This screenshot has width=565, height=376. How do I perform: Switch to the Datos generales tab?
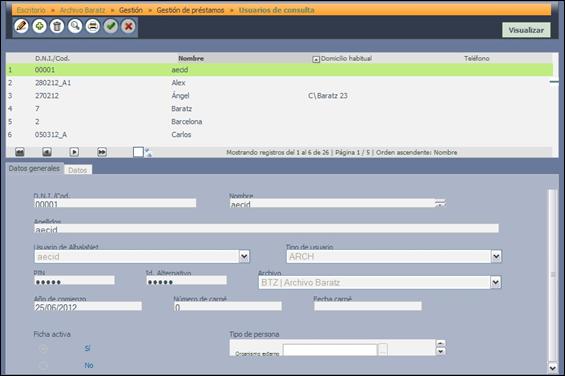tap(34, 168)
